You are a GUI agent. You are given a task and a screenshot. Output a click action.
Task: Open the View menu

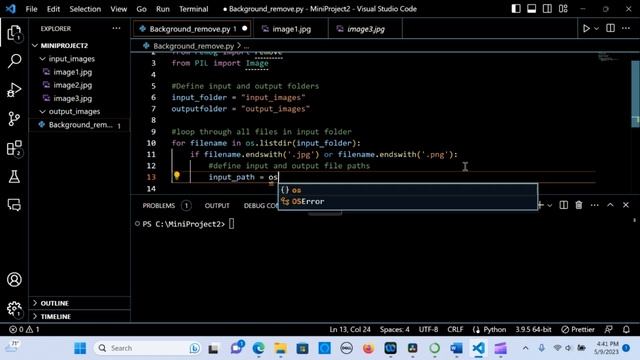118,9
